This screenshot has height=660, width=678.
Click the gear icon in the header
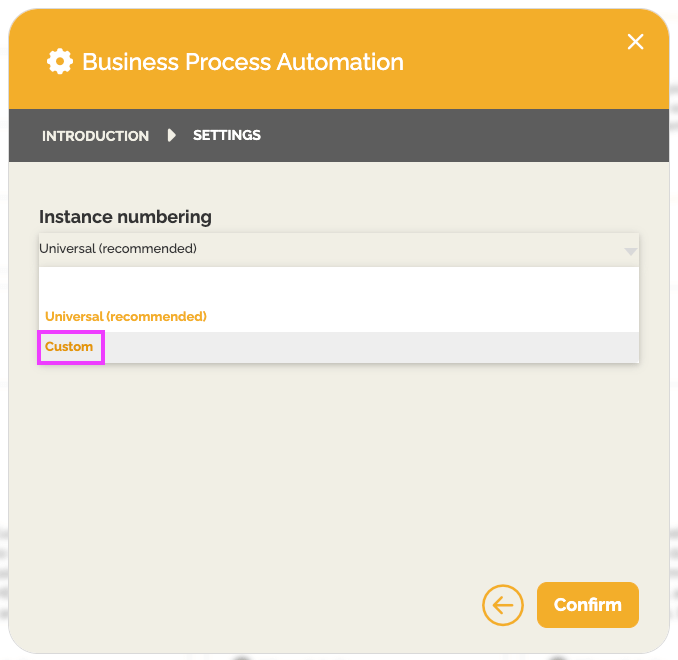(59, 62)
